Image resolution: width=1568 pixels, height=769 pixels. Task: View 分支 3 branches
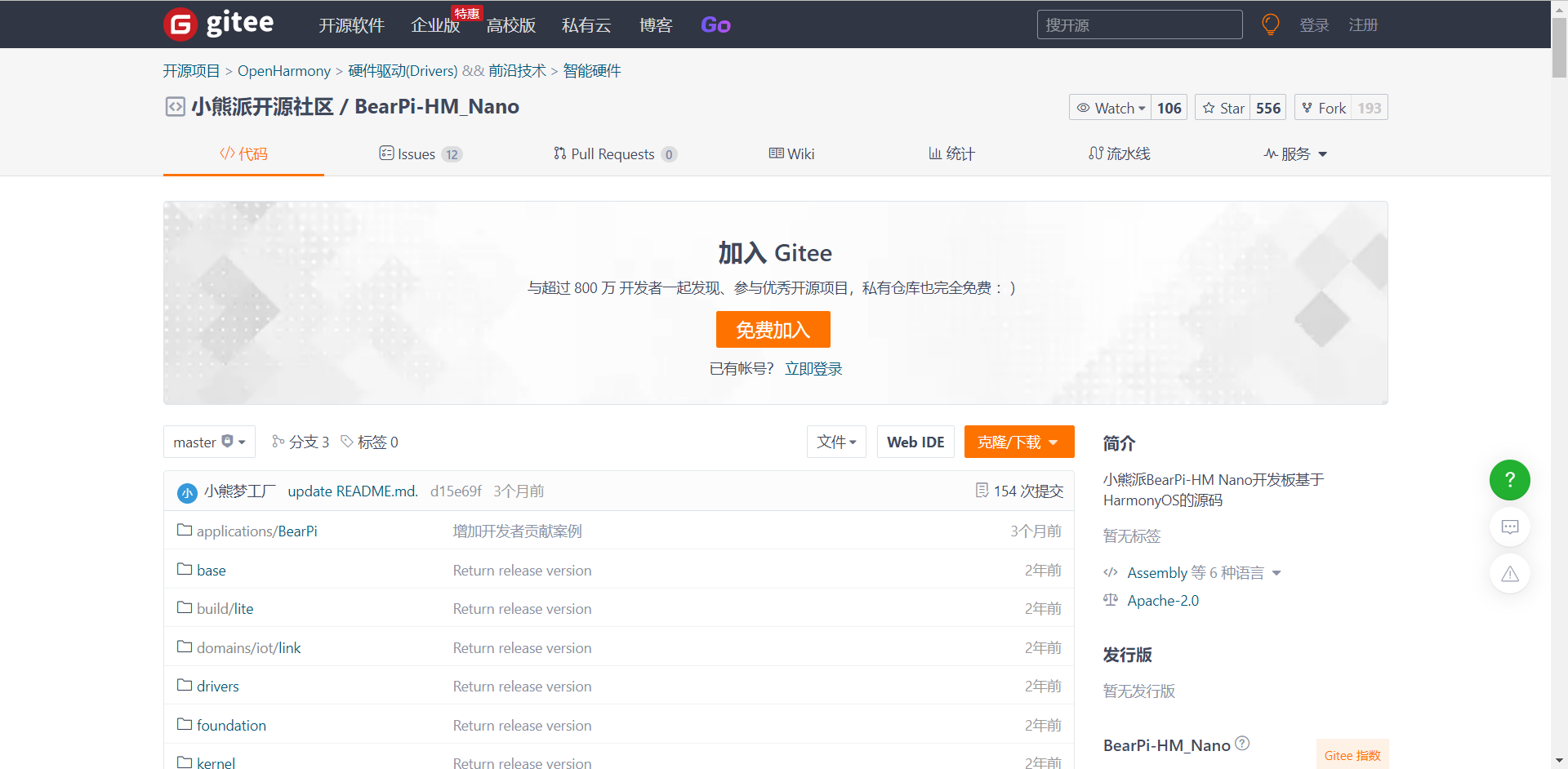pos(301,442)
